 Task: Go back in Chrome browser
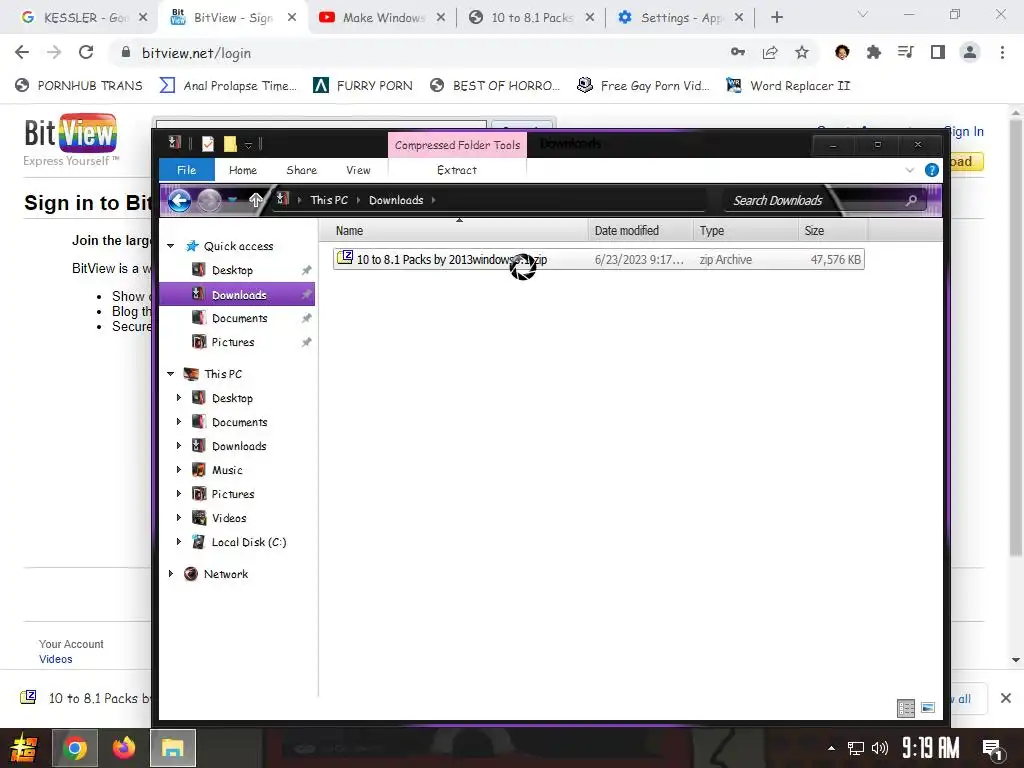(x=22, y=52)
